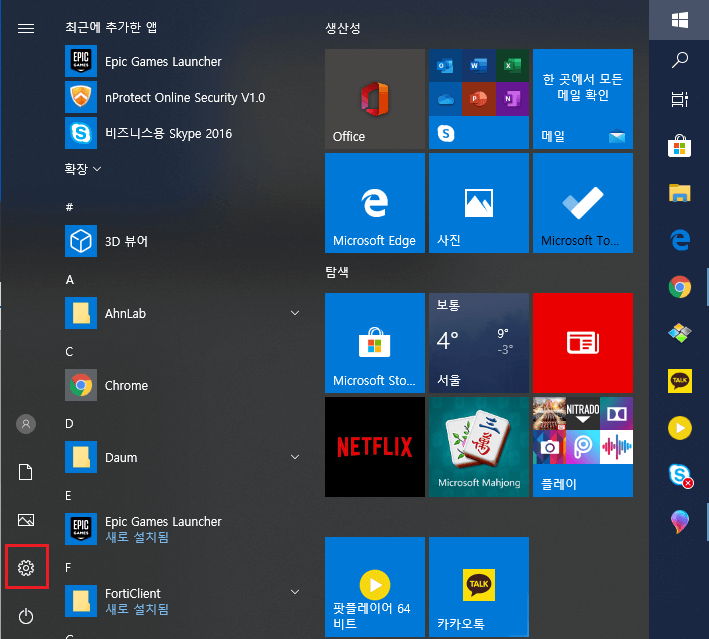Open the Microsoft Edge tile
This screenshot has height=639, width=709.
[375, 203]
